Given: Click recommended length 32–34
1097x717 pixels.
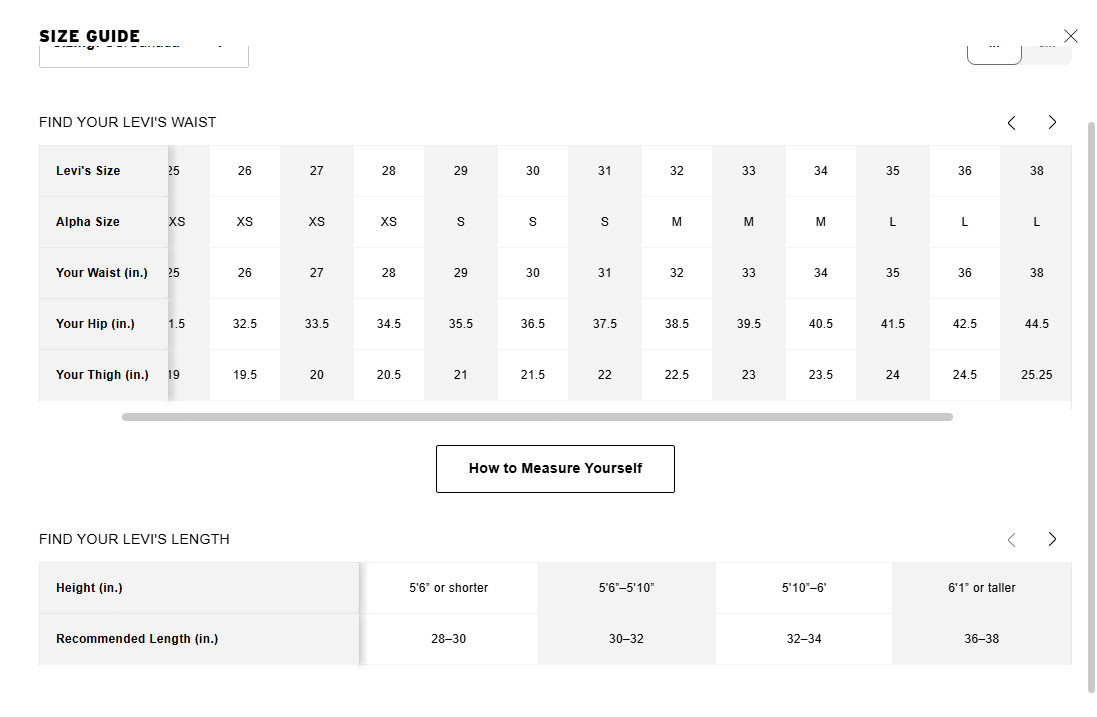Looking at the screenshot, I should [x=805, y=639].
